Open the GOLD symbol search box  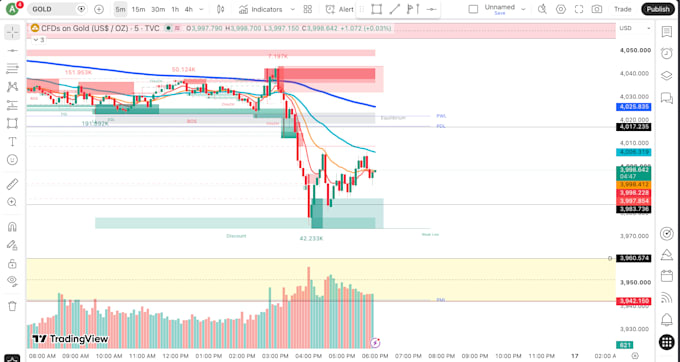coord(57,9)
